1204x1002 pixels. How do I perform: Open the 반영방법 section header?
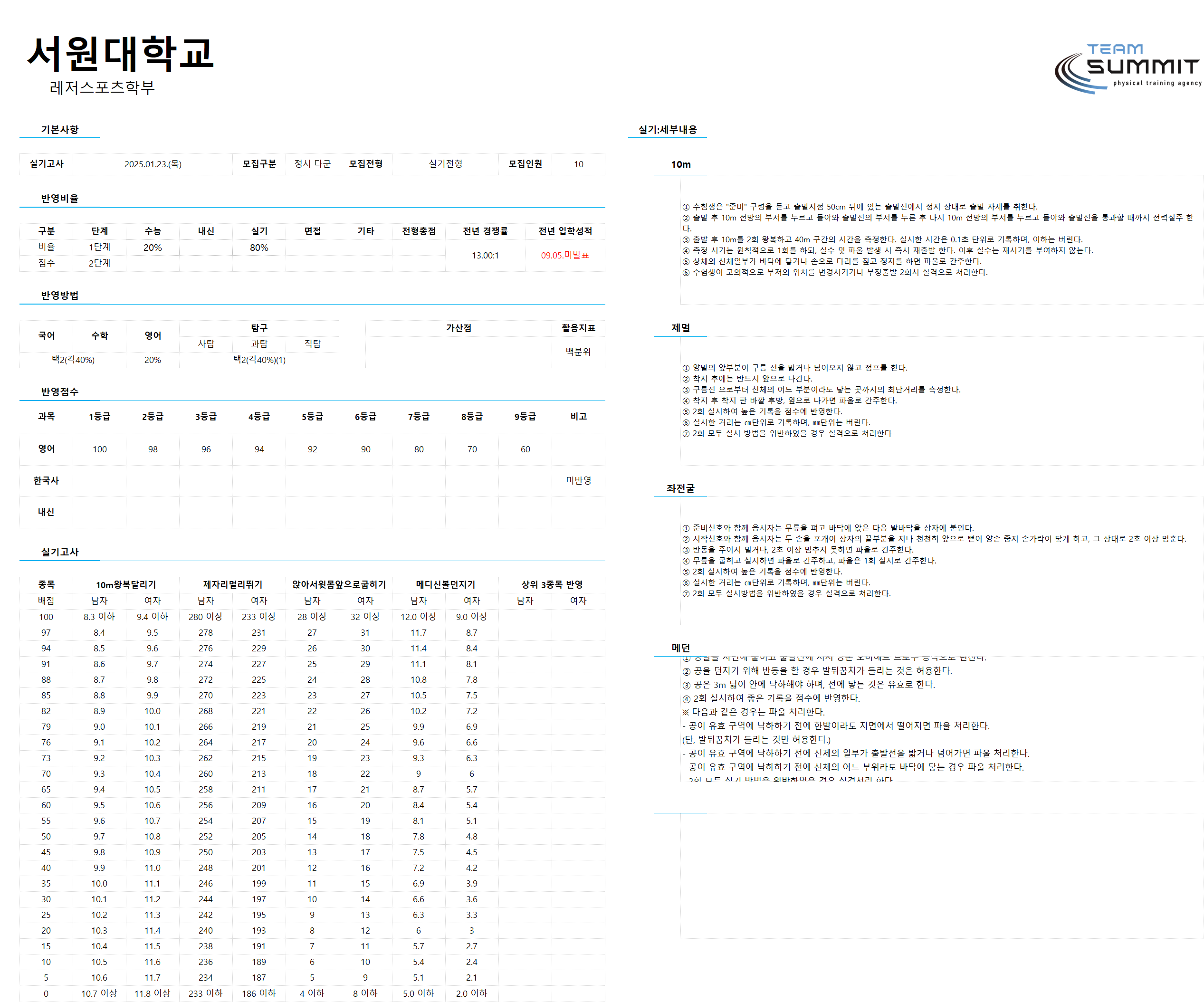pyautogui.click(x=59, y=295)
